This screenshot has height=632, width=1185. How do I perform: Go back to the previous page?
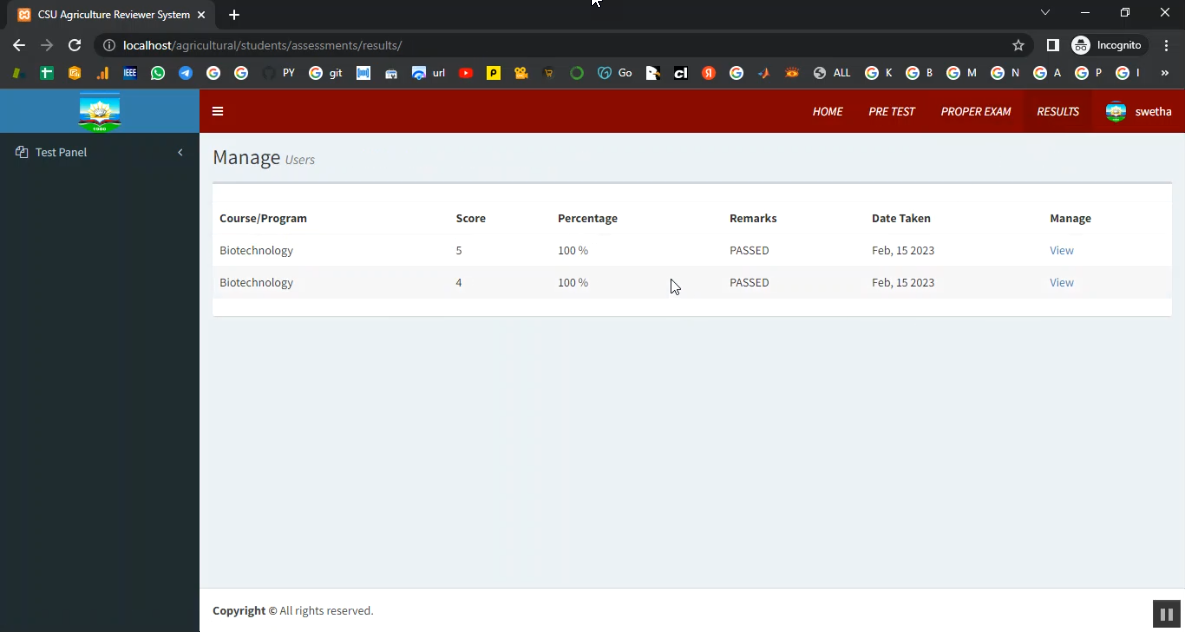click(x=19, y=45)
